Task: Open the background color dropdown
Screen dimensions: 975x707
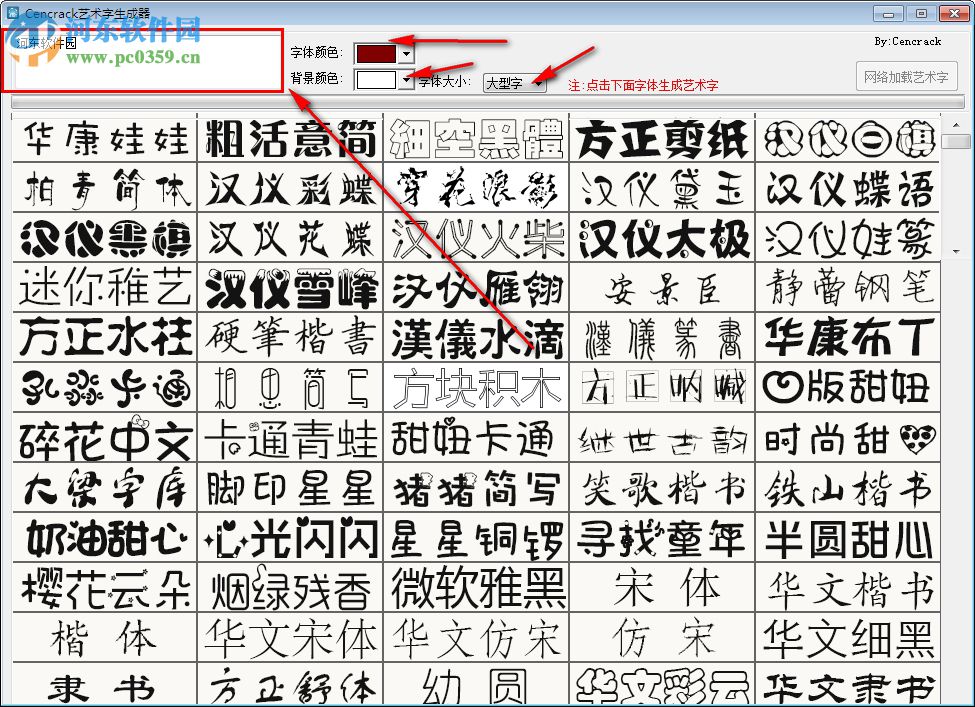Action: [404, 82]
